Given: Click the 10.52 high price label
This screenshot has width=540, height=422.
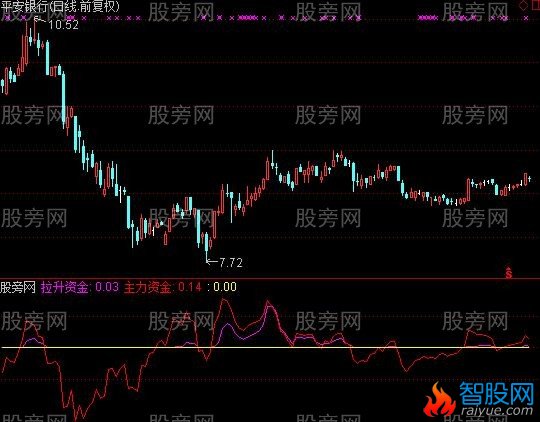Looking at the screenshot, I should (64, 25).
